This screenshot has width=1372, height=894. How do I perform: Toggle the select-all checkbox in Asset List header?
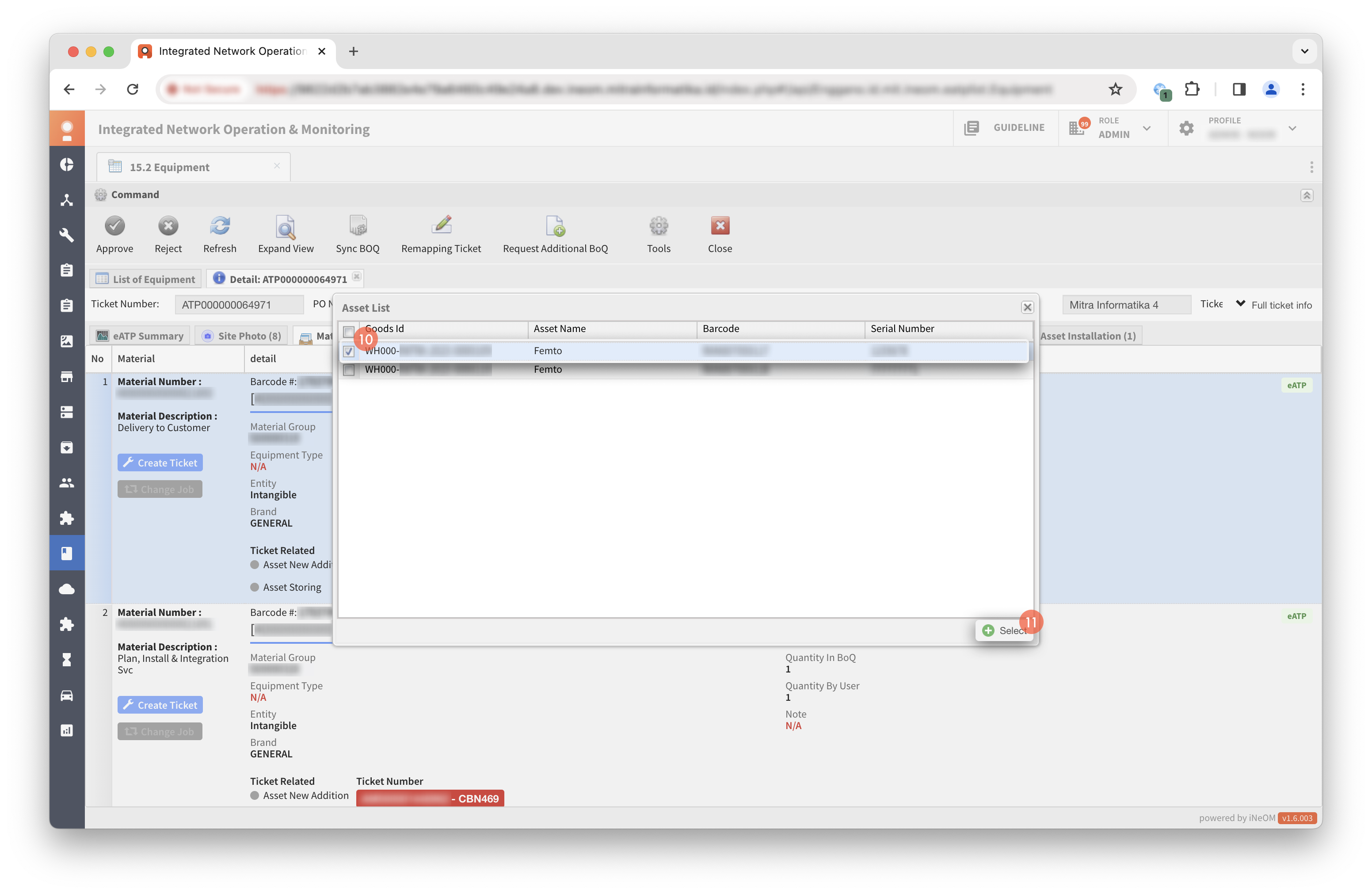click(349, 331)
